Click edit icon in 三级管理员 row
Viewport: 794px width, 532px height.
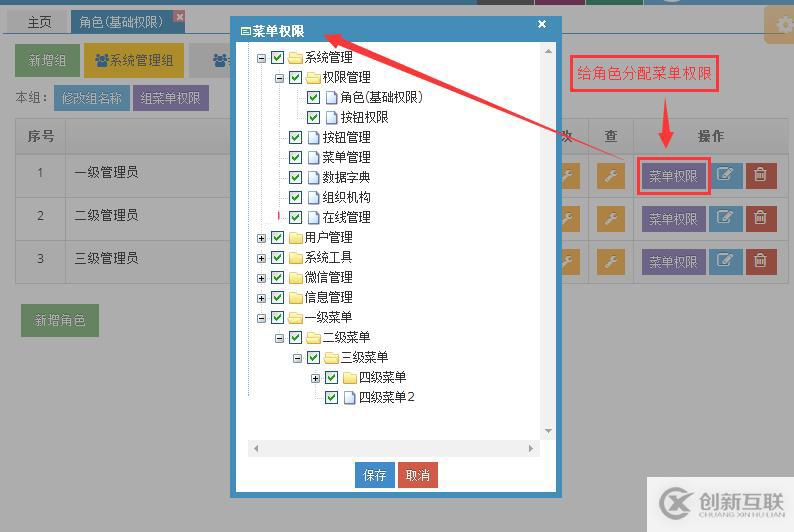pyautogui.click(x=725, y=261)
